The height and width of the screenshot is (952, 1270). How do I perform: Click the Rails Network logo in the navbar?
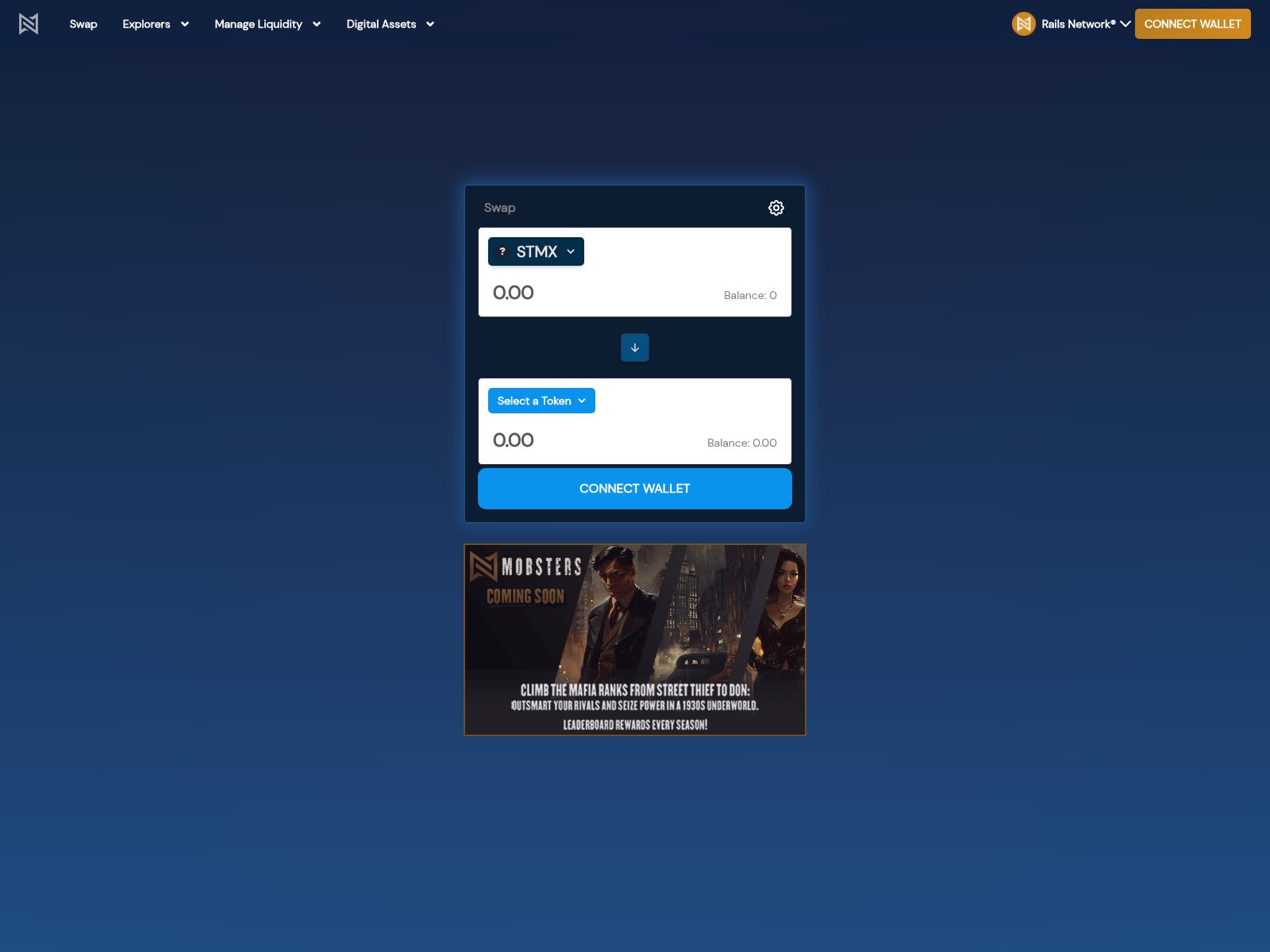tap(29, 24)
